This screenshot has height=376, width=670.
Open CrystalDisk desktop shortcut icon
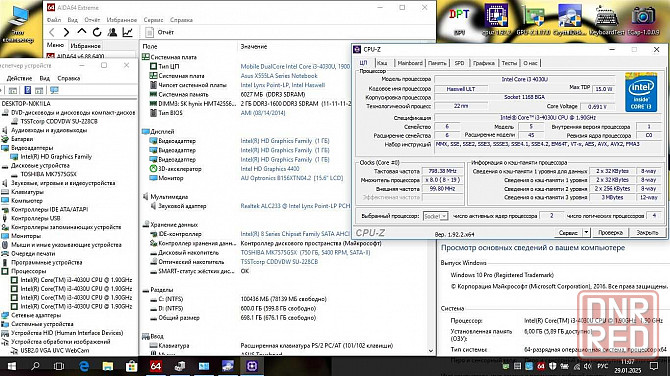coord(569,20)
